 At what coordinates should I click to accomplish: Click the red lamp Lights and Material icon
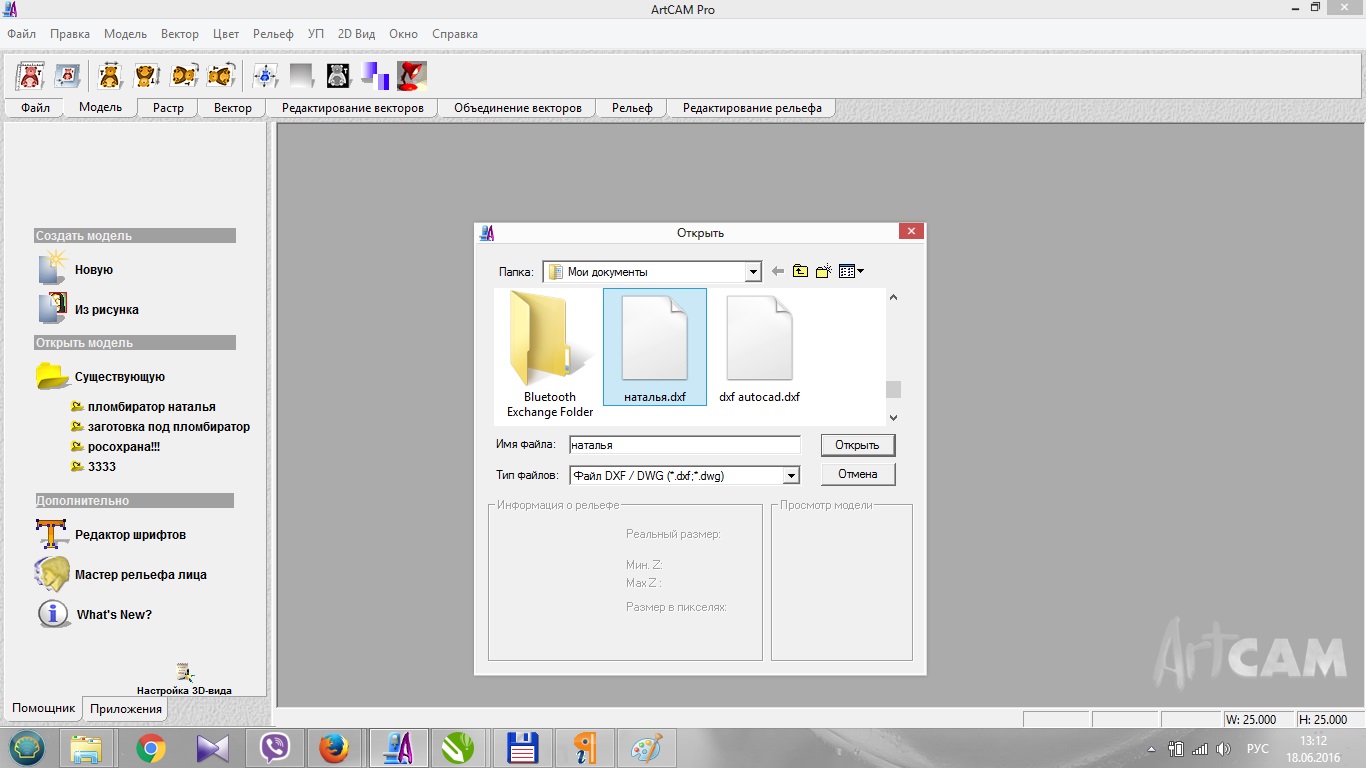(412, 76)
